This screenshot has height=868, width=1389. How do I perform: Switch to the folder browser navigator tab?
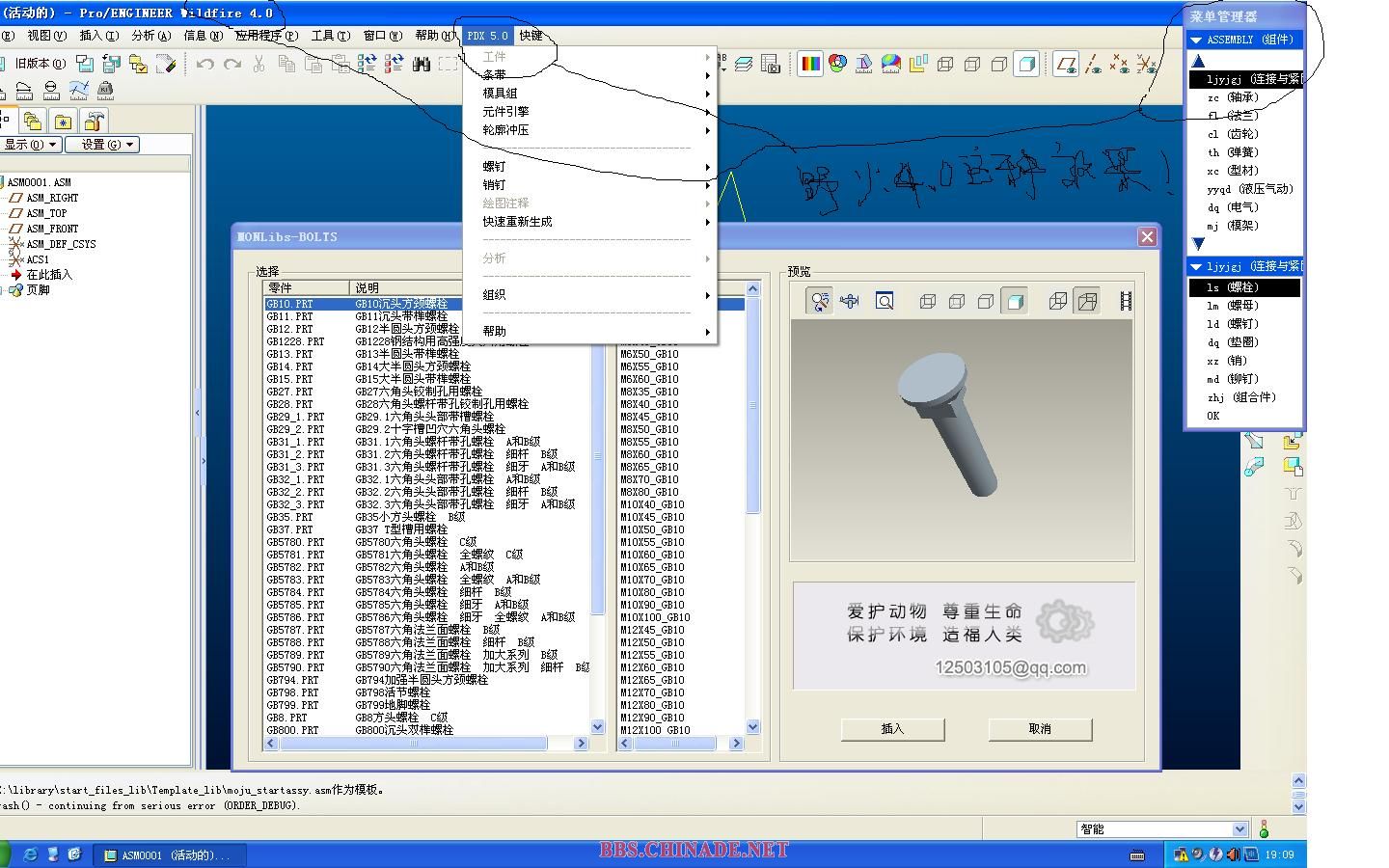(33, 121)
